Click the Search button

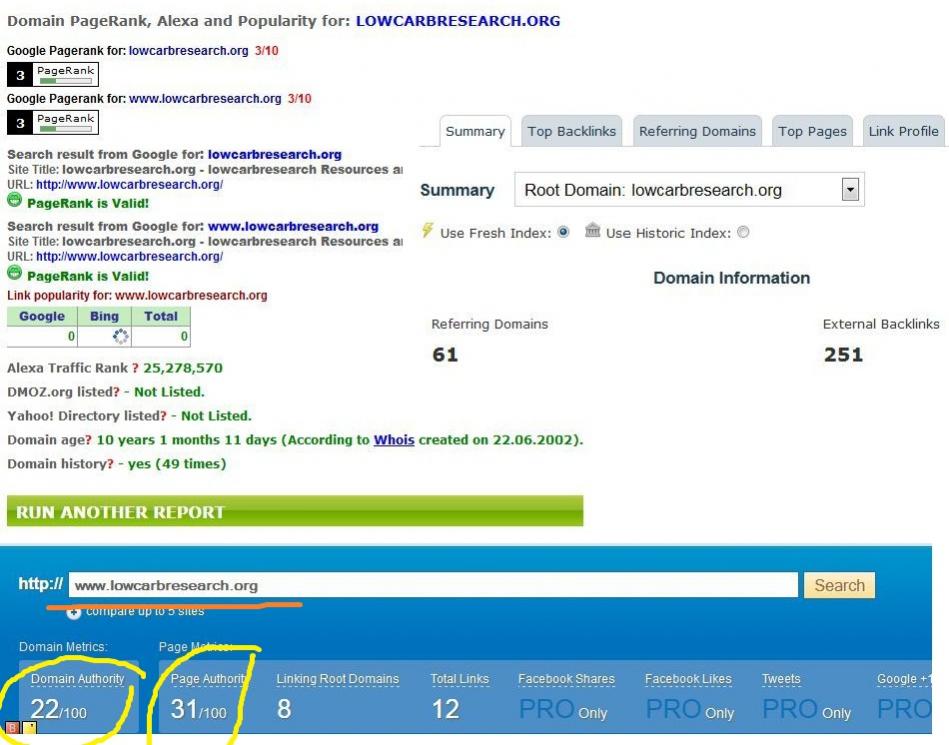(839, 585)
